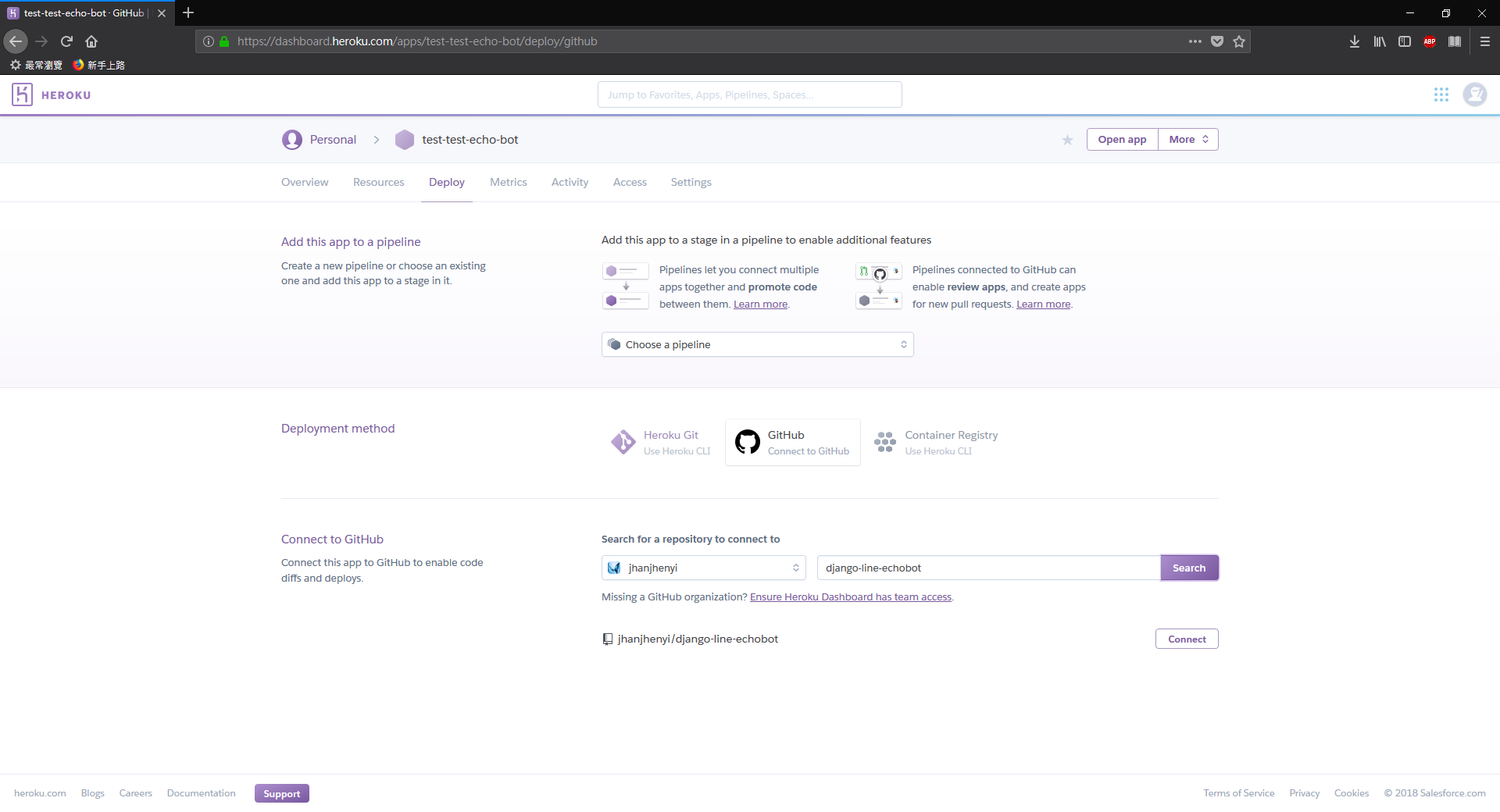Switch to the Settings tab
The height and width of the screenshot is (812, 1500).
coord(691,182)
